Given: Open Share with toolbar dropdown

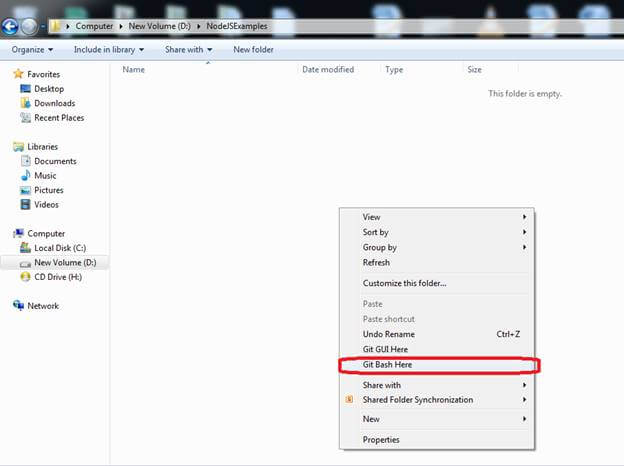Looking at the screenshot, I should pos(189,50).
